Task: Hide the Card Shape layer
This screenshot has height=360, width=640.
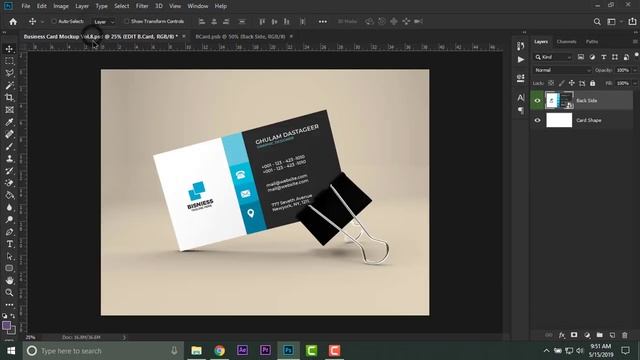Action: tap(537, 120)
